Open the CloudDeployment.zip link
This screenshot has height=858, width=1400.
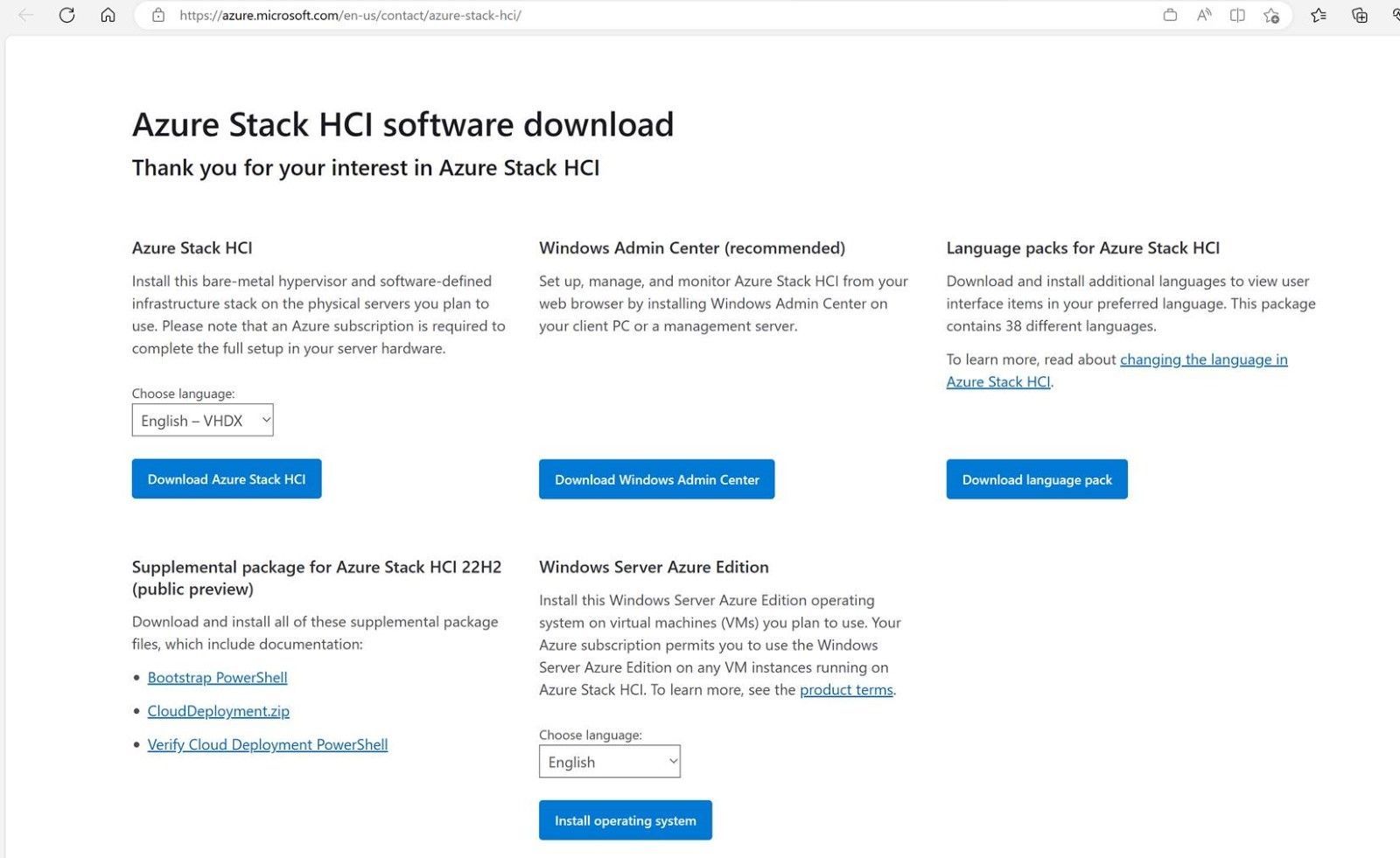219,711
